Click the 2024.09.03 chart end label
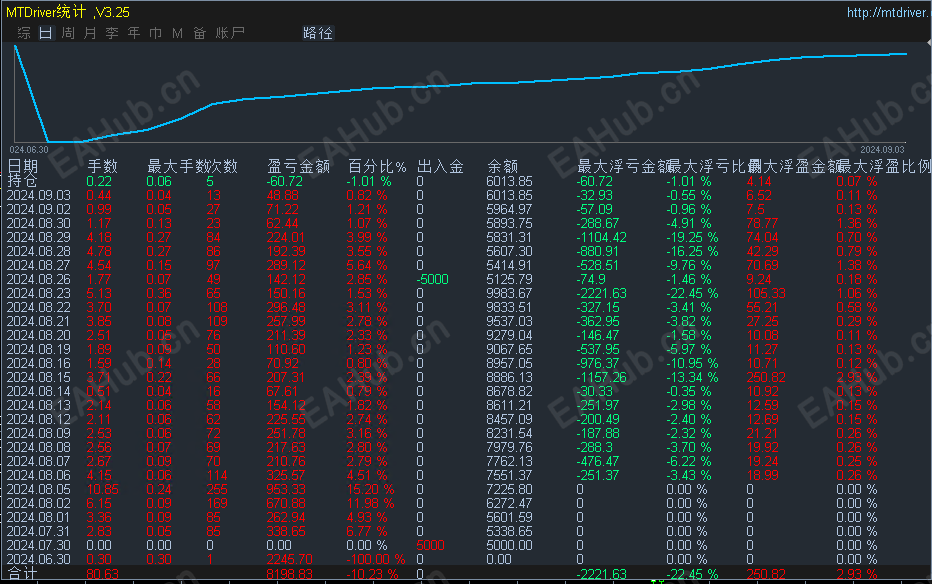This screenshot has height=584, width=932. click(x=882, y=150)
